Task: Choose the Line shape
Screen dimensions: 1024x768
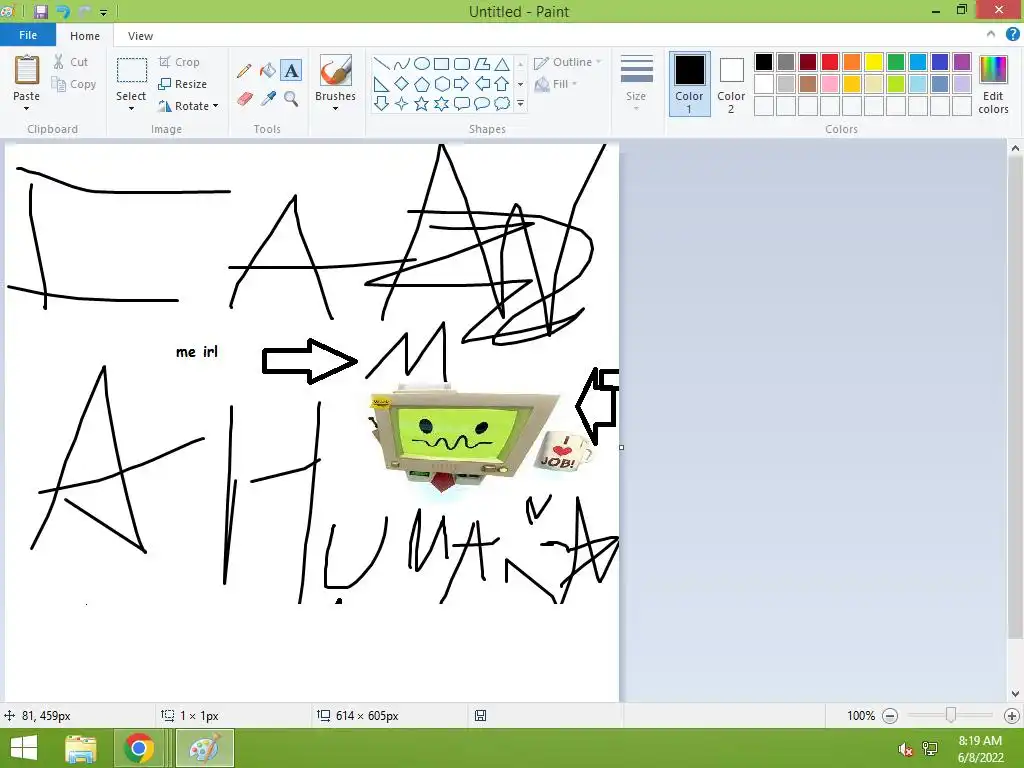Action: [381, 63]
